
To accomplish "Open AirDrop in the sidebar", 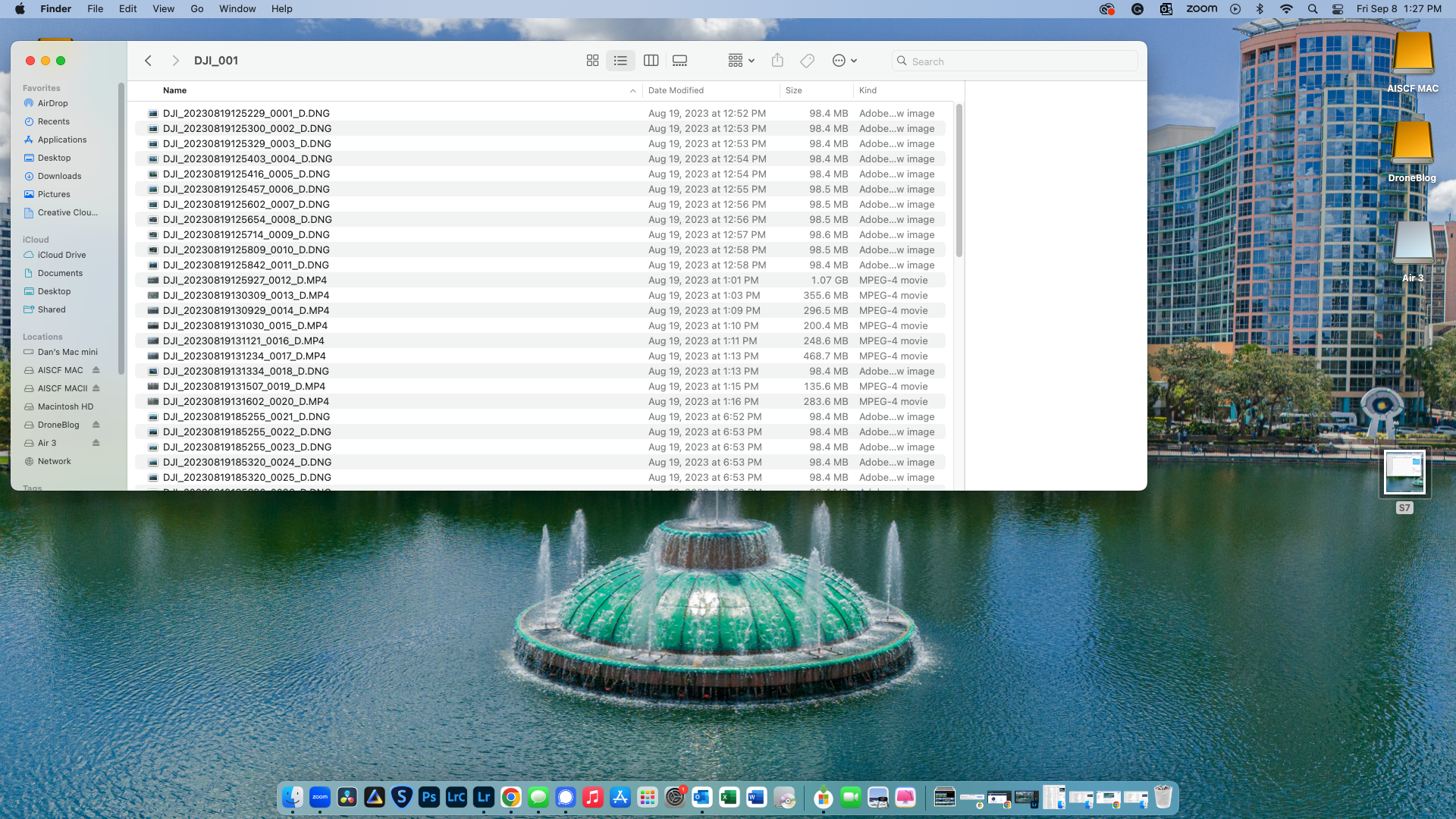I will (52, 103).
